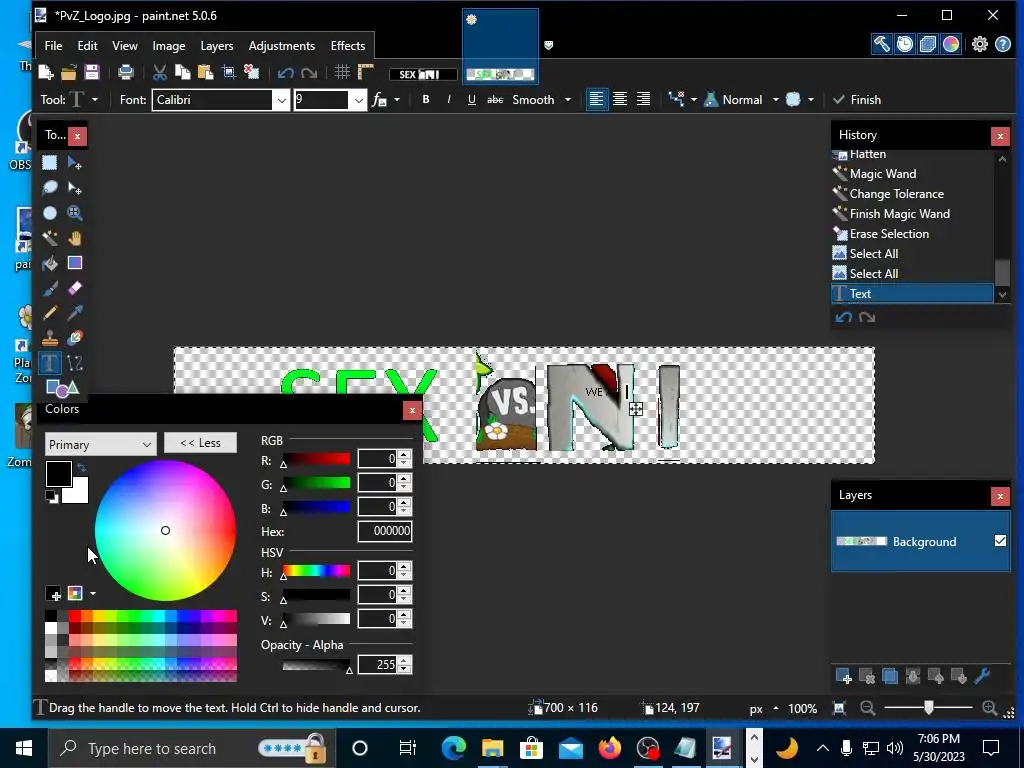Set text alignment to center
Image resolution: width=1024 pixels, height=768 pixels.
click(620, 99)
